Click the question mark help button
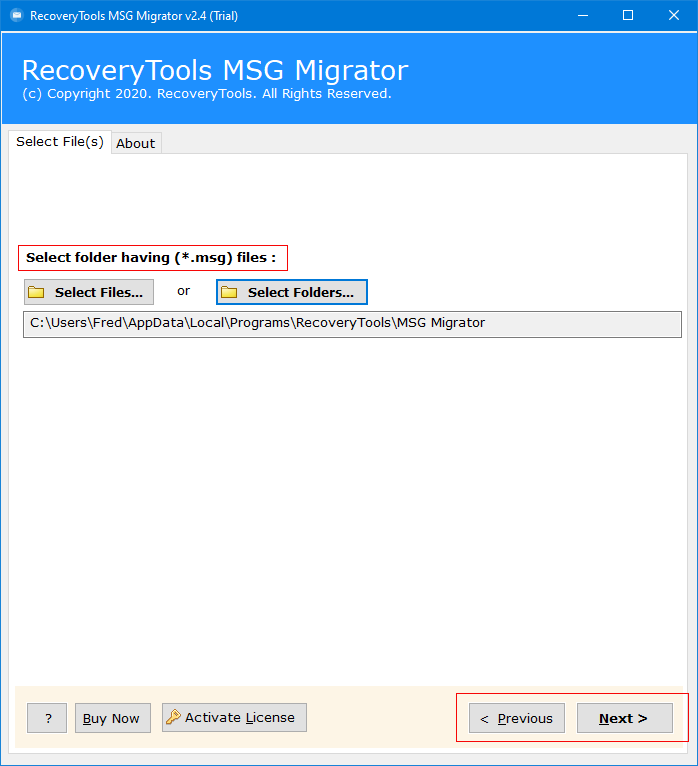This screenshot has width=698, height=766. pos(47,718)
